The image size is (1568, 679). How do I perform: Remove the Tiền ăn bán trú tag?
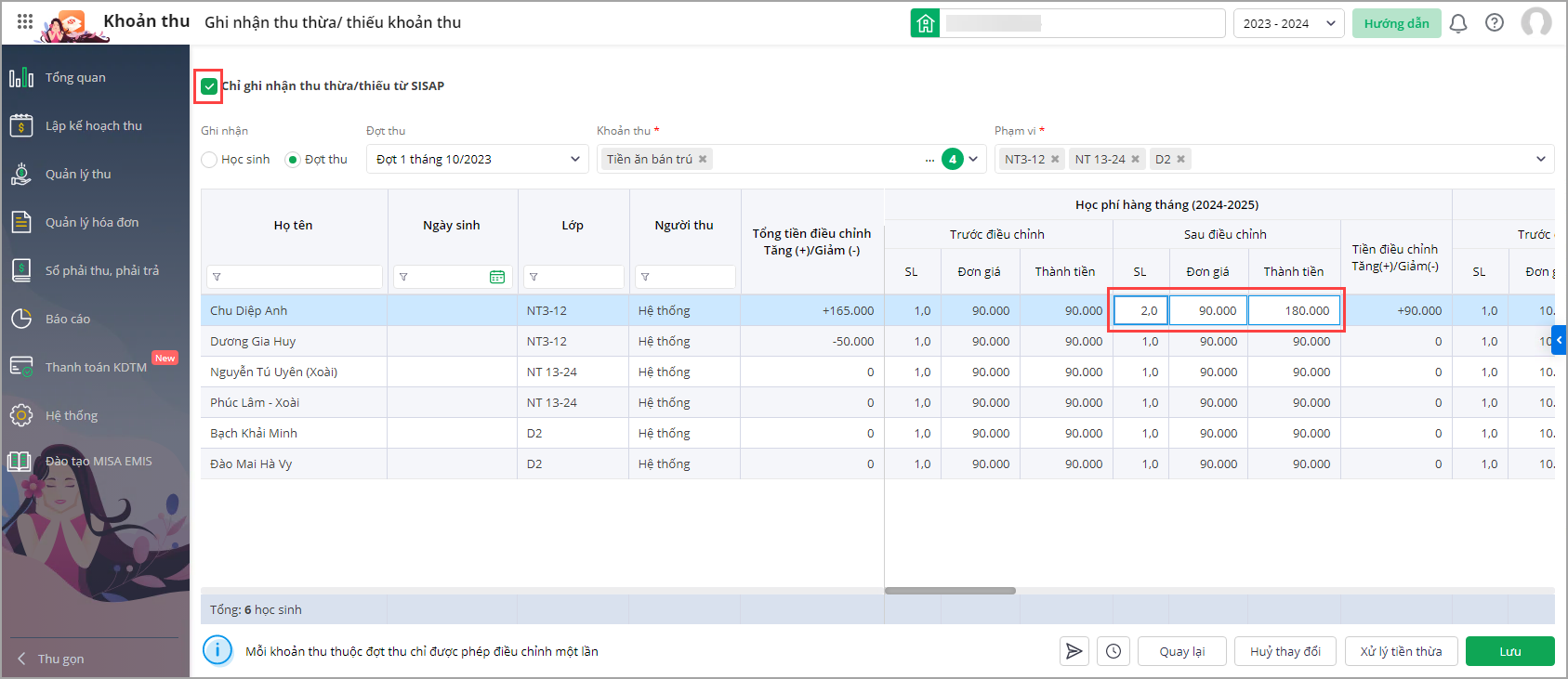pyautogui.click(x=703, y=159)
